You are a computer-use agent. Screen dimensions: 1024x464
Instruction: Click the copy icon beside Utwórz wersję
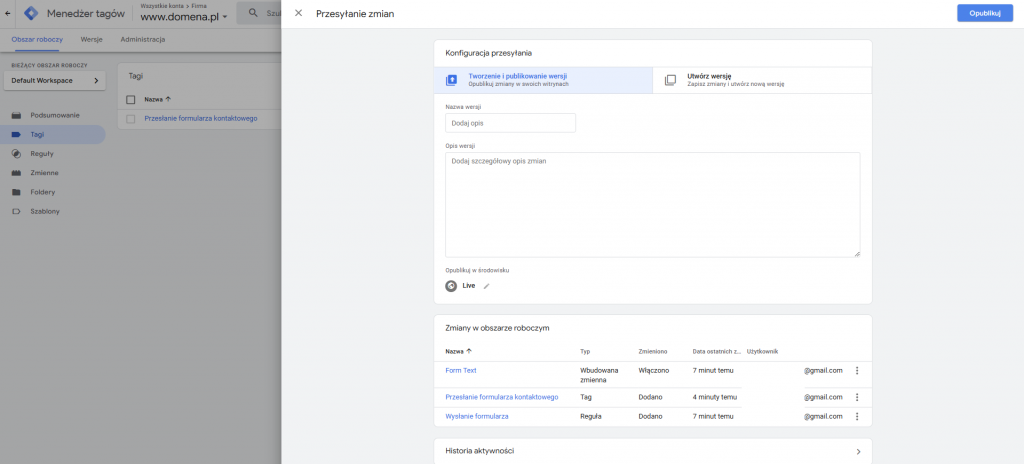pyautogui.click(x=670, y=80)
